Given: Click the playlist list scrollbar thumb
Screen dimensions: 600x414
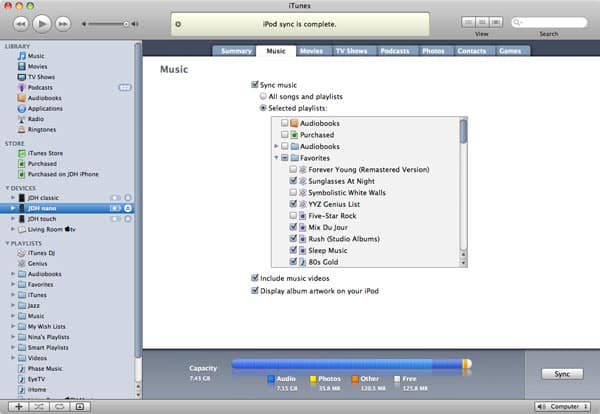Looking at the screenshot, I should pyautogui.click(x=463, y=131).
